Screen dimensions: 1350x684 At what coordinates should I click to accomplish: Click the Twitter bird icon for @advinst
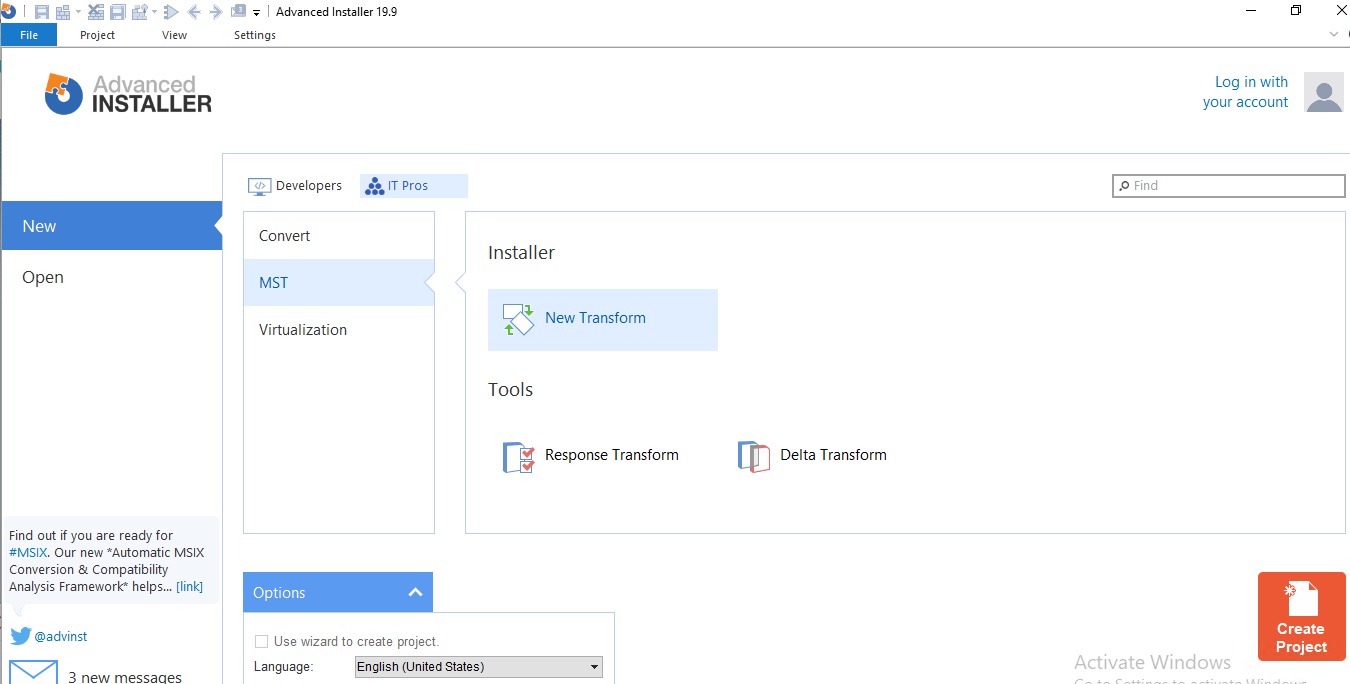[19, 636]
